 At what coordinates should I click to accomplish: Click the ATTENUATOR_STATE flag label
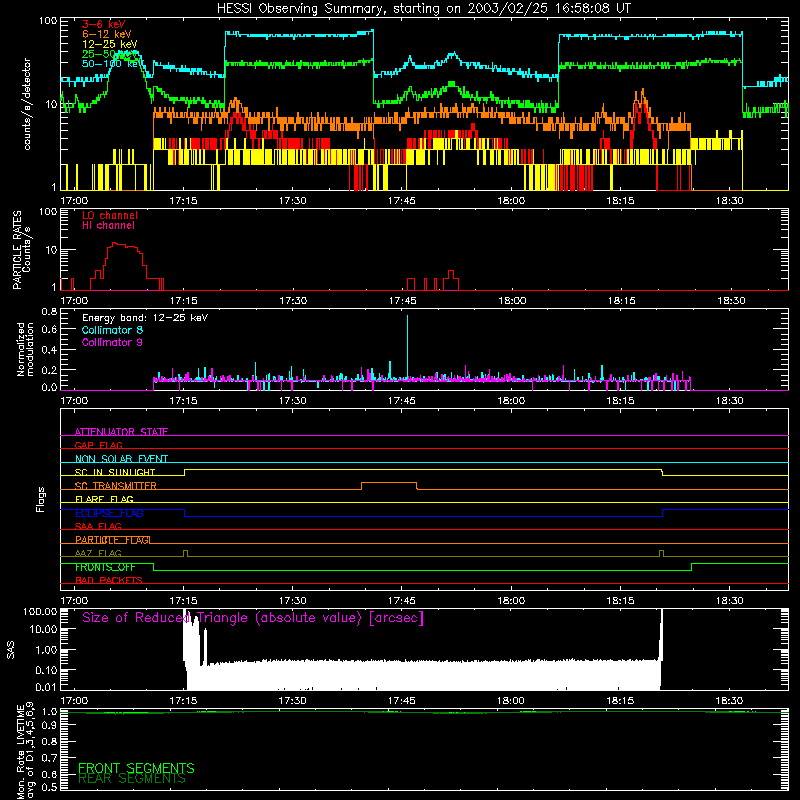point(121,432)
